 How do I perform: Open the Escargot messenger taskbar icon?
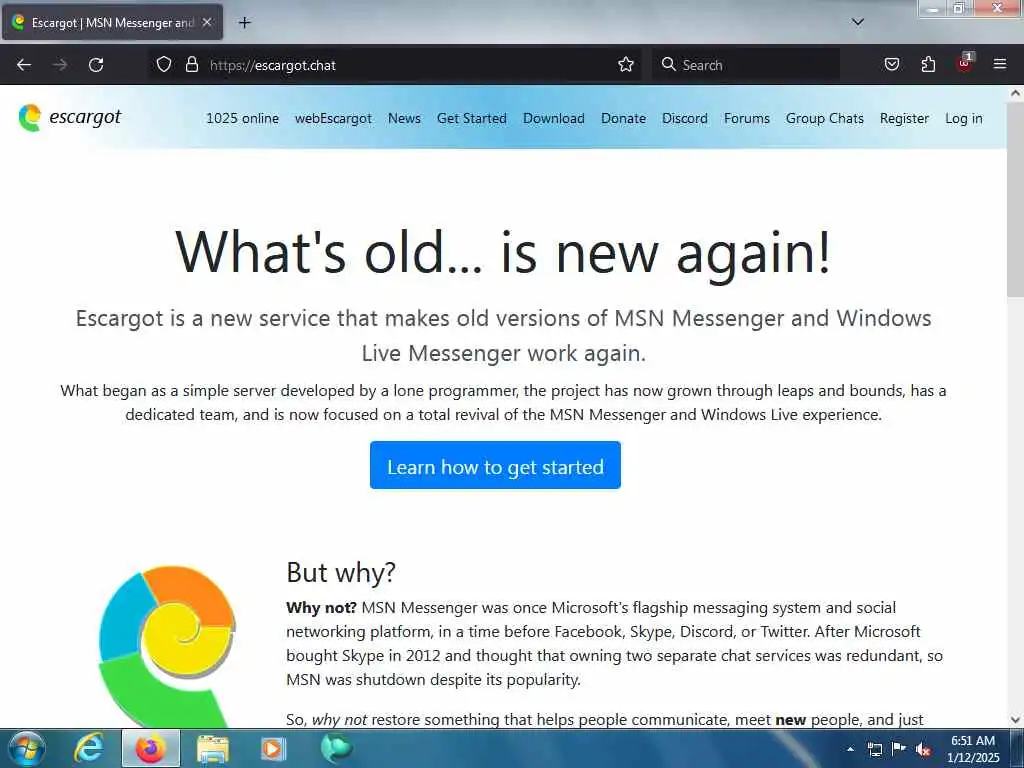point(336,748)
